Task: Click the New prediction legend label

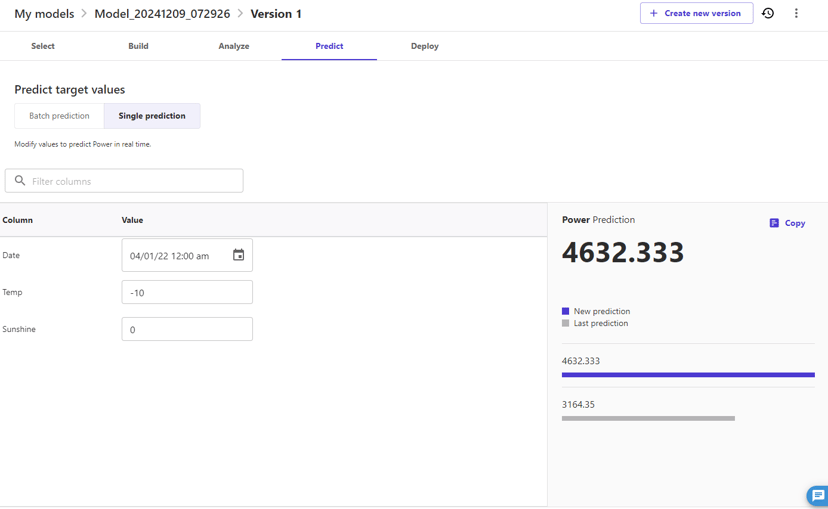Action: [x=602, y=311]
